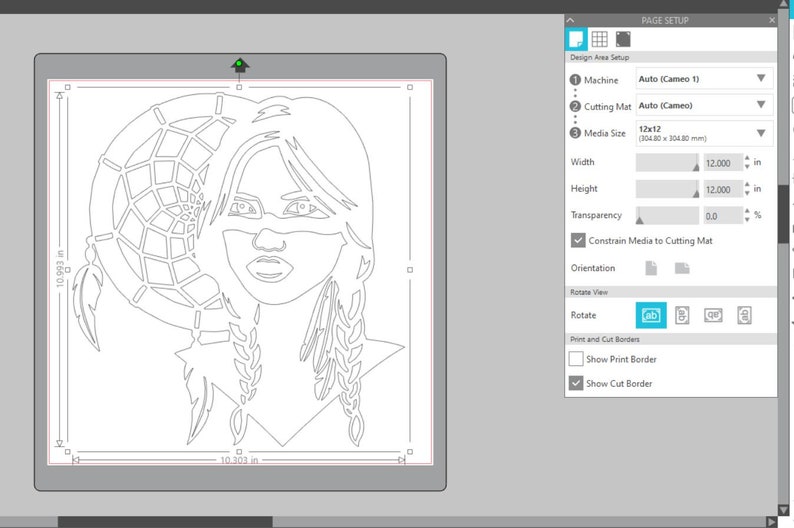
Task: Click the horizontal scrollbar thumb
Action: pyautogui.click(x=165, y=522)
